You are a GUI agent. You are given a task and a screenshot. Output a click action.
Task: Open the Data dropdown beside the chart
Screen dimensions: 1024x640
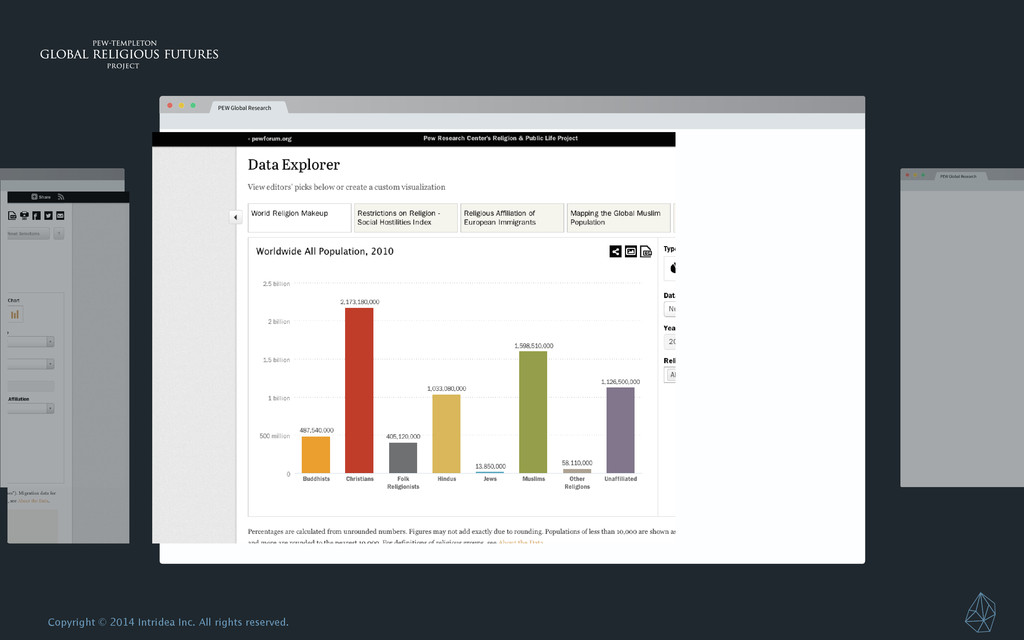670,309
